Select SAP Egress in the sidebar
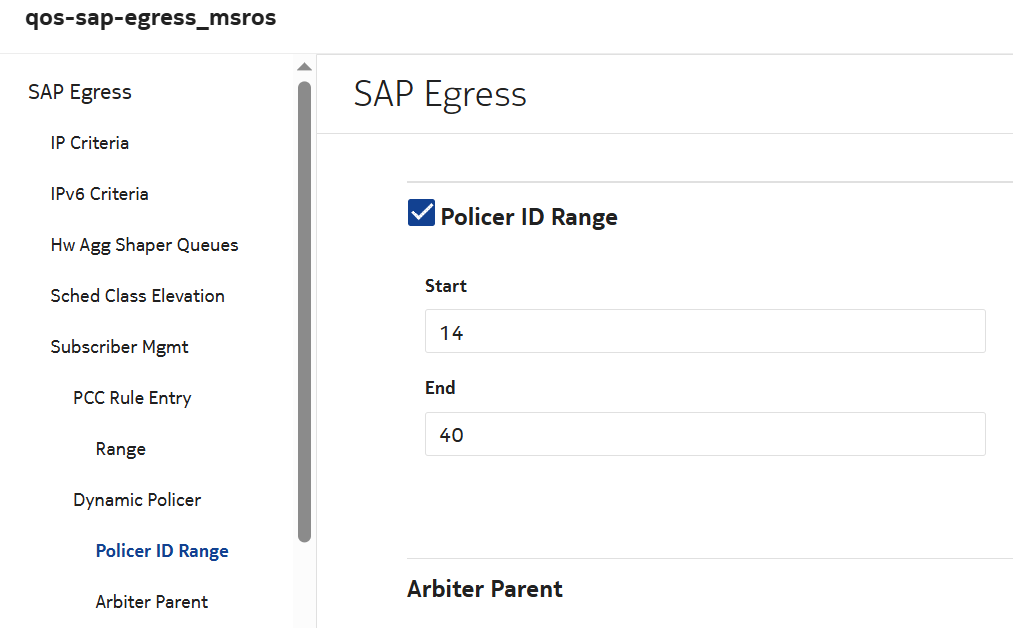The width and height of the screenshot is (1013, 628). pyautogui.click(x=80, y=92)
